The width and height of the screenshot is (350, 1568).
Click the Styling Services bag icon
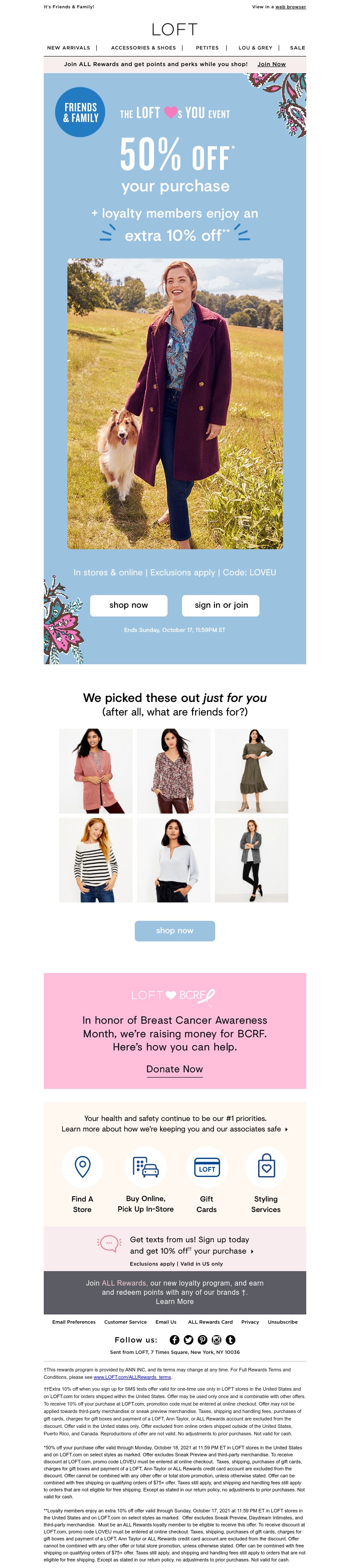(x=266, y=1167)
